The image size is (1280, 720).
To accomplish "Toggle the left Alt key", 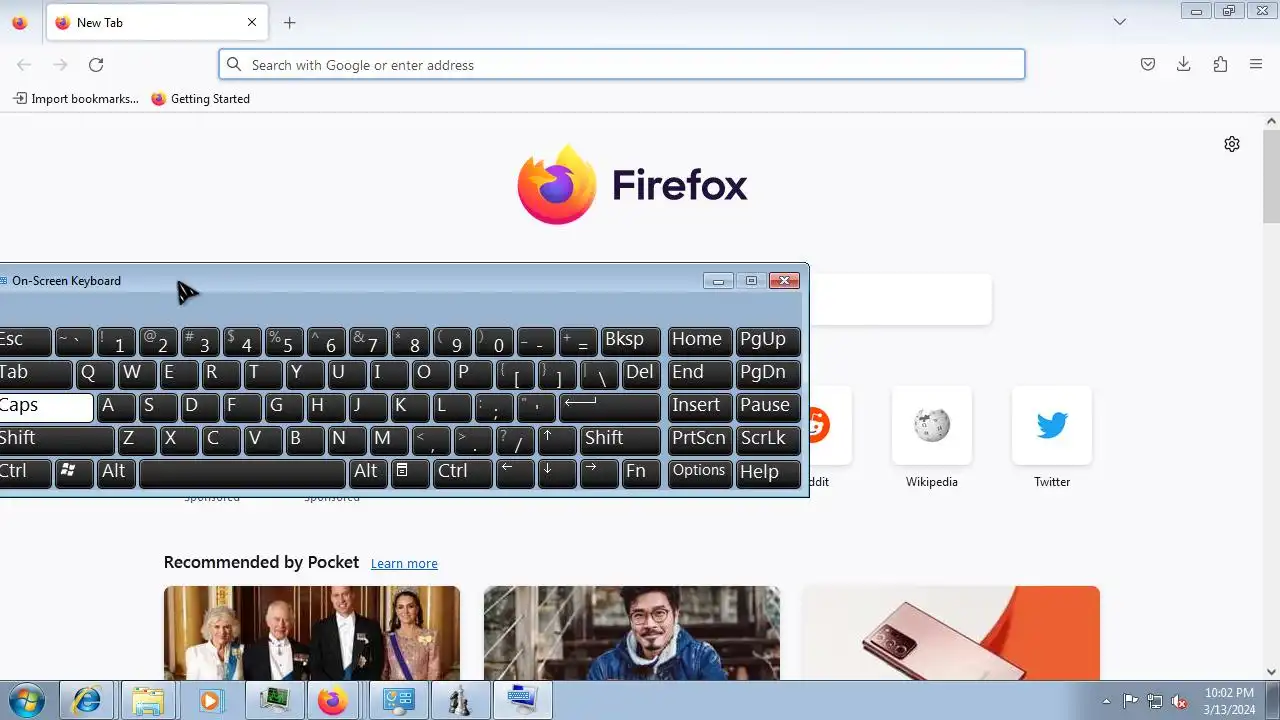I will tap(116, 472).
